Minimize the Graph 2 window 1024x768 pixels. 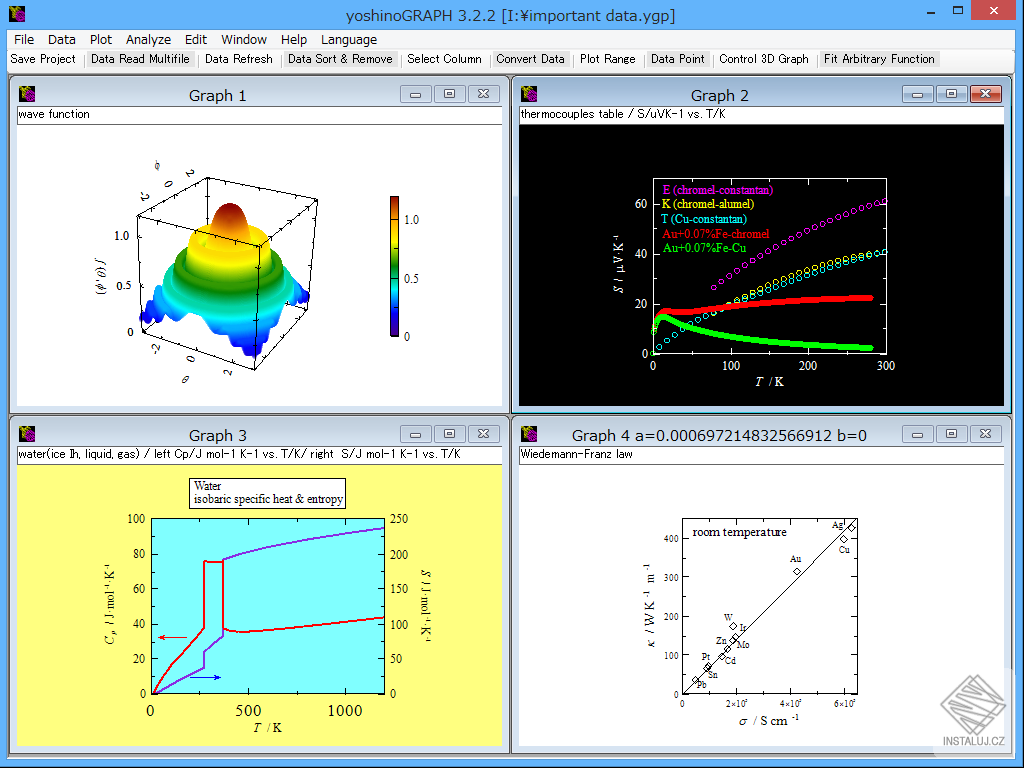pos(918,94)
